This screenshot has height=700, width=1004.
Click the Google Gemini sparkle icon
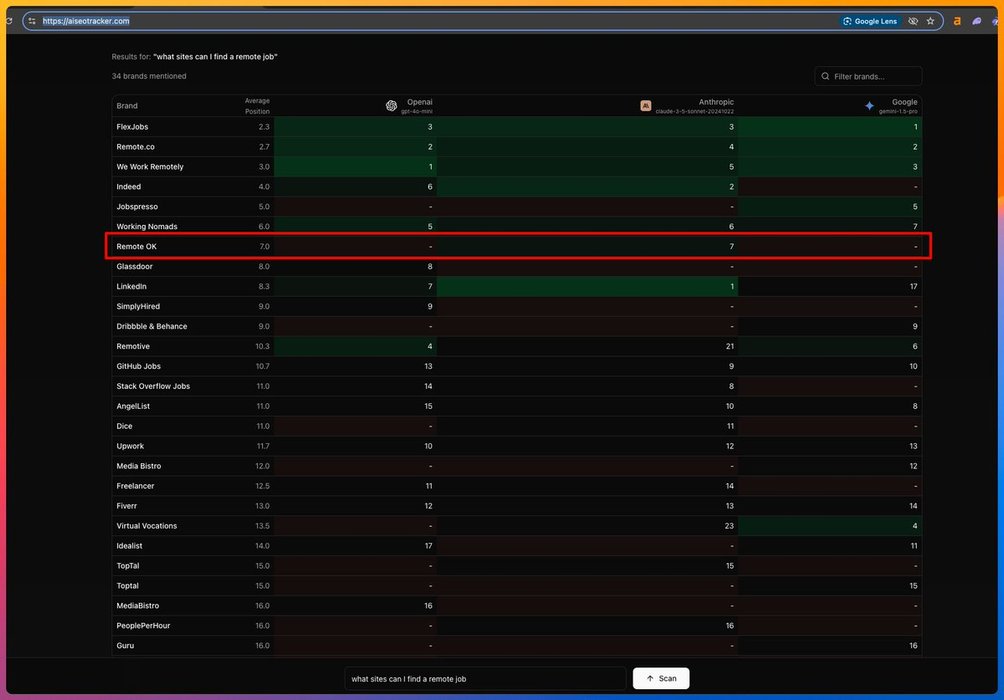tap(869, 106)
